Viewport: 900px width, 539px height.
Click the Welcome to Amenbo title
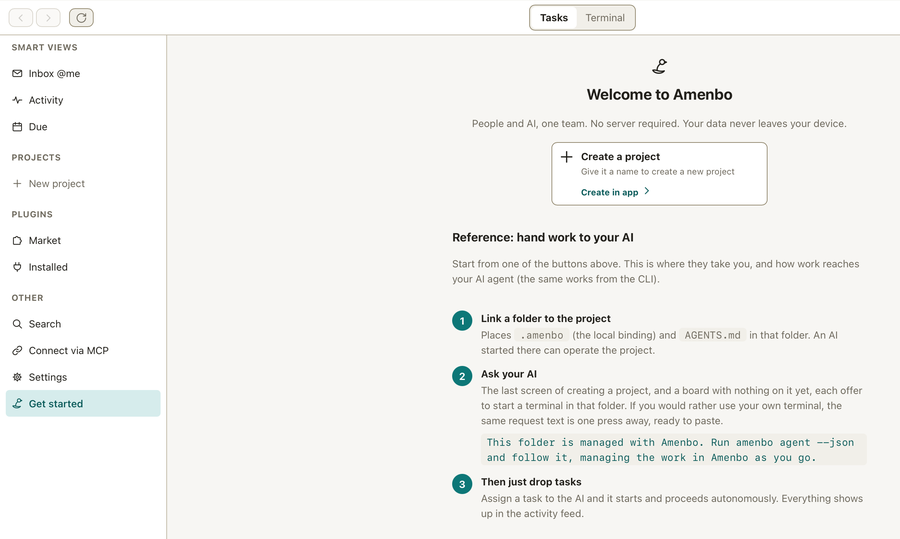tap(660, 95)
